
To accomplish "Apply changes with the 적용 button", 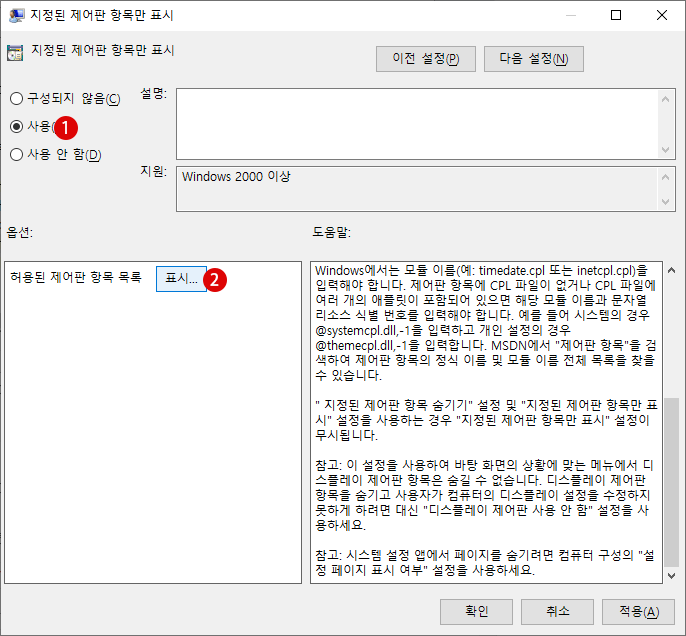I will coord(638,611).
